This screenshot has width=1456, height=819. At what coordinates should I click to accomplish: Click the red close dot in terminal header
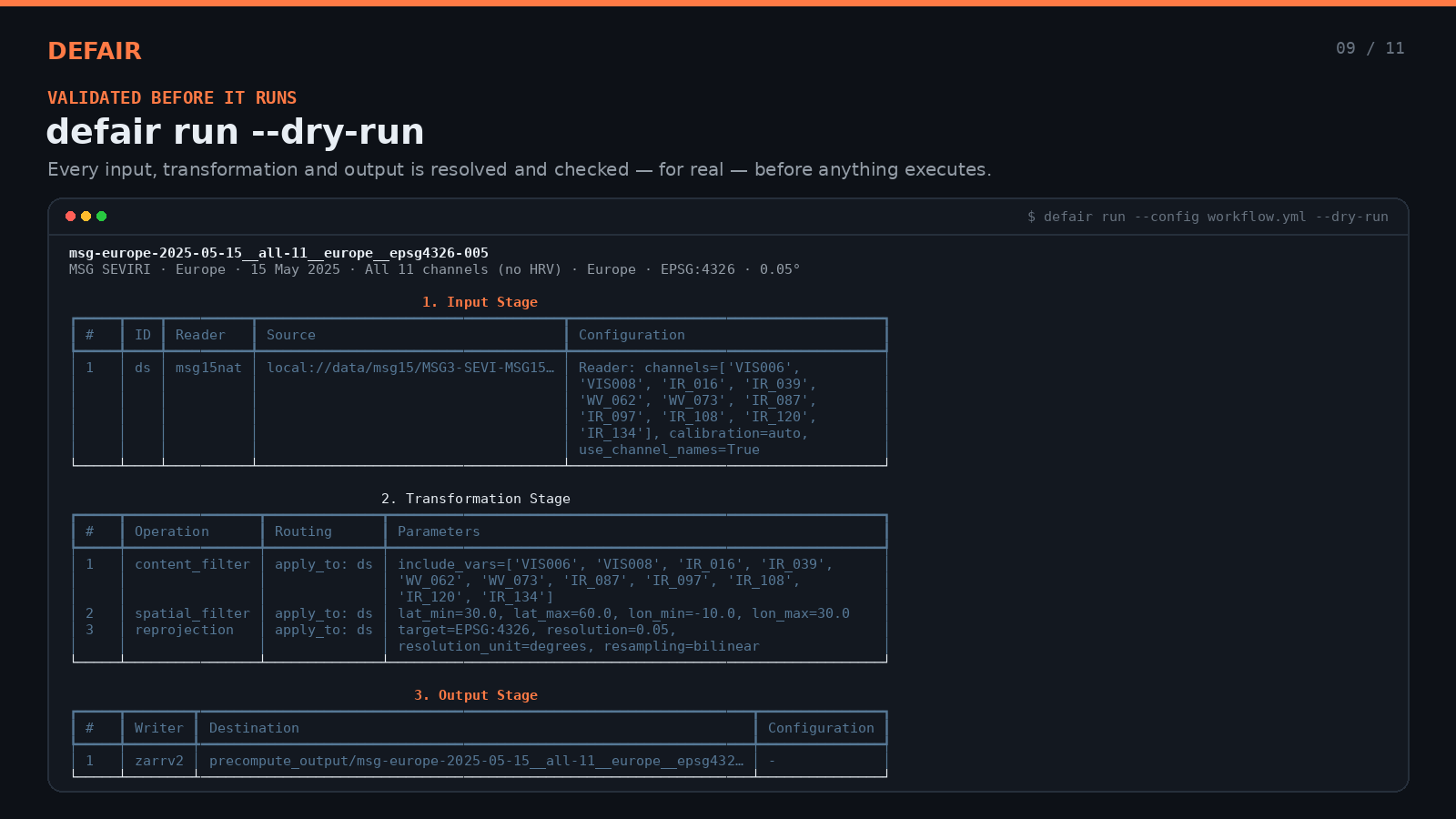pos(70,216)
